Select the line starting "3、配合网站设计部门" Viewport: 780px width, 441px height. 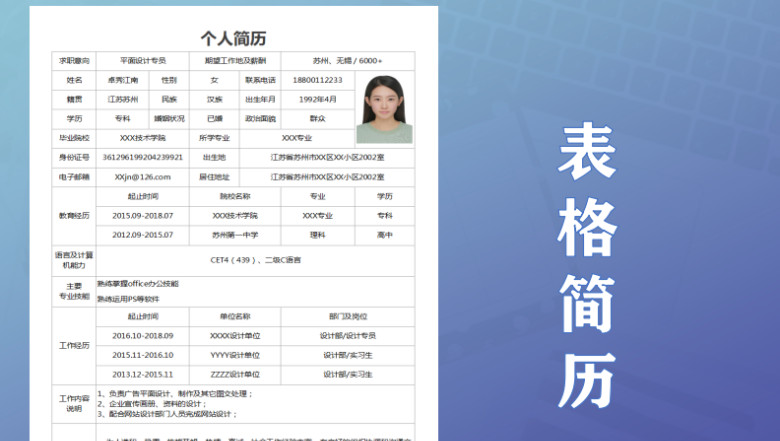pyautogui.click(x=167, y=414)
